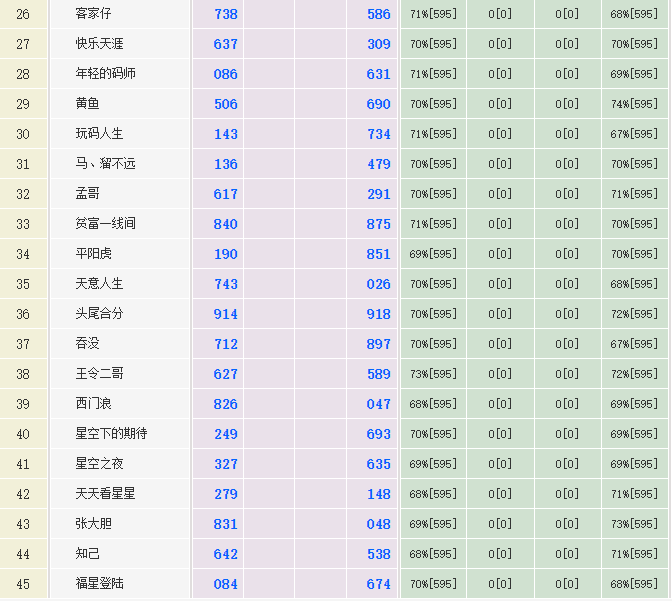Click the name 马、溜不远

106,164
